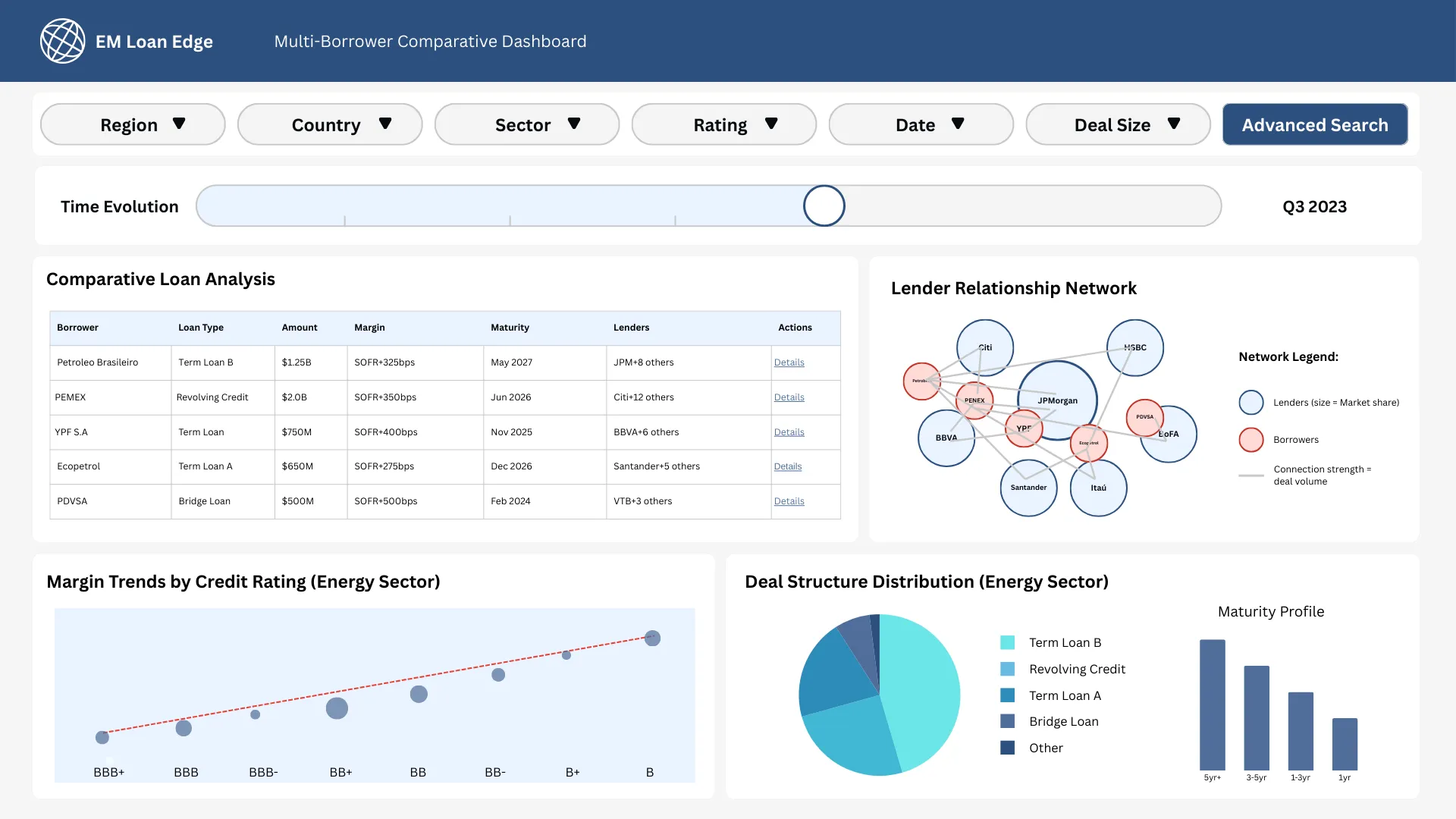Viewport: 1456px width, 819px height.
Task: Select the Petrobras borrower node
Action: (x=922, y=381)
